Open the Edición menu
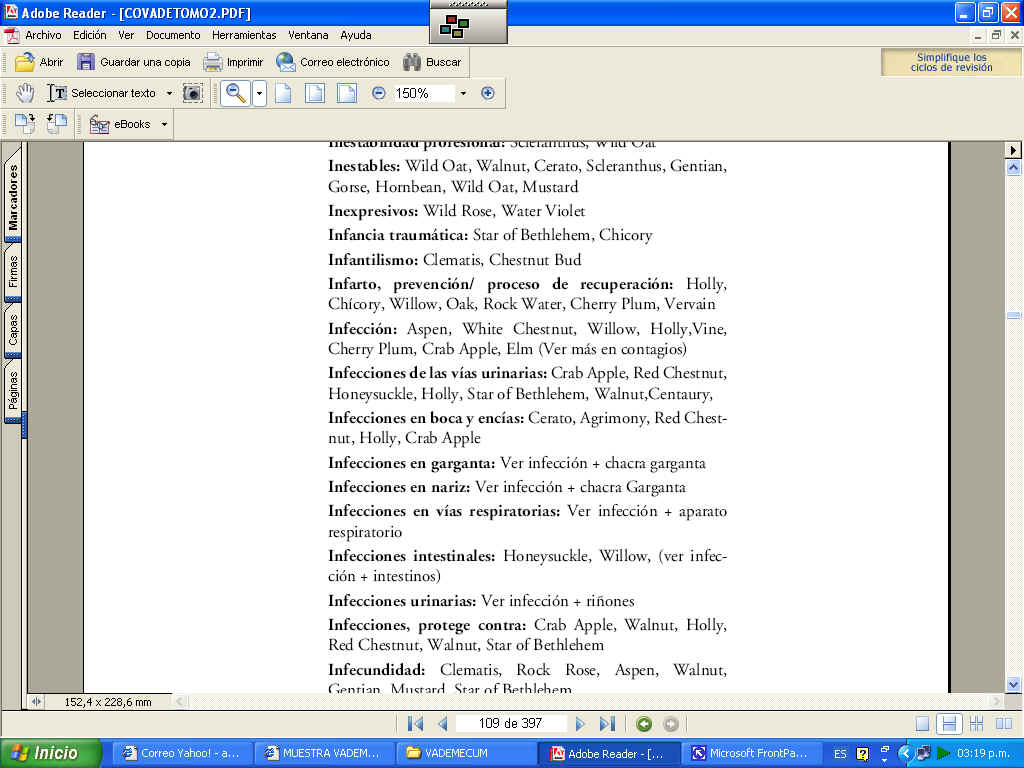The width and height of the screenshot is (1024, 768). pos(89,35)
